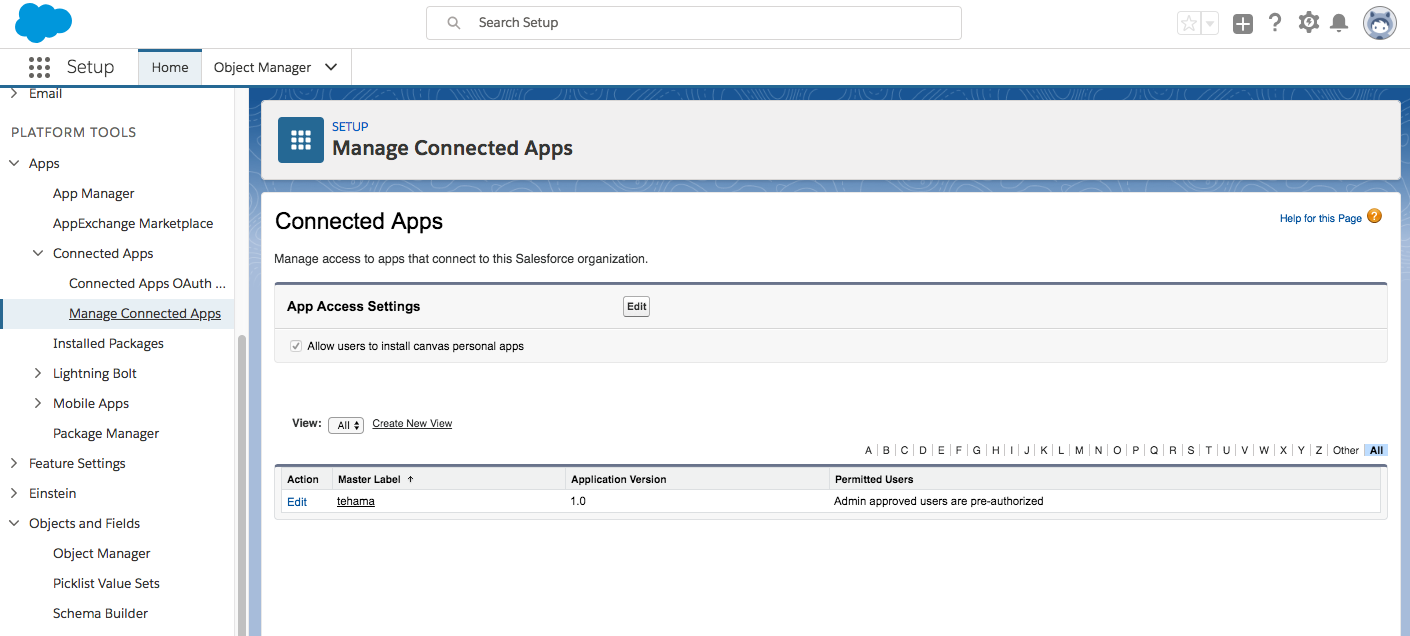Collapse the Objects and Fields section
This screenshot has height=636, width=1410.
point(14,523)
